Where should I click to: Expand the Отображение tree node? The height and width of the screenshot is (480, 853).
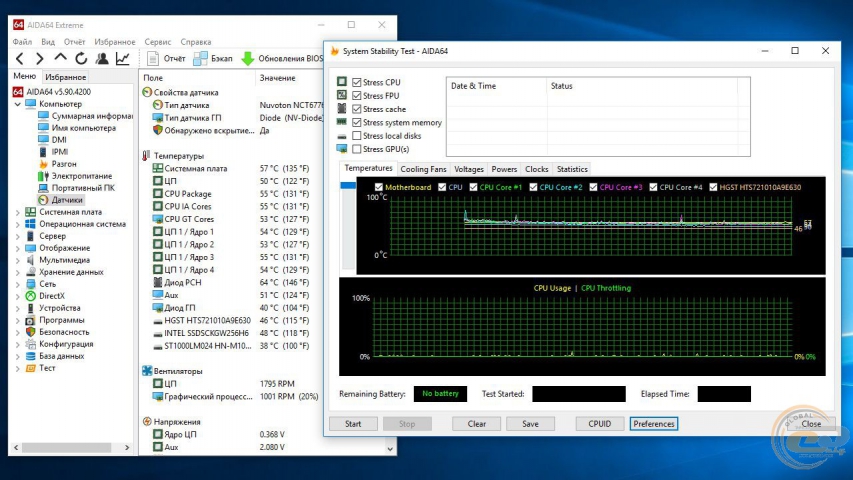point(17,248)
